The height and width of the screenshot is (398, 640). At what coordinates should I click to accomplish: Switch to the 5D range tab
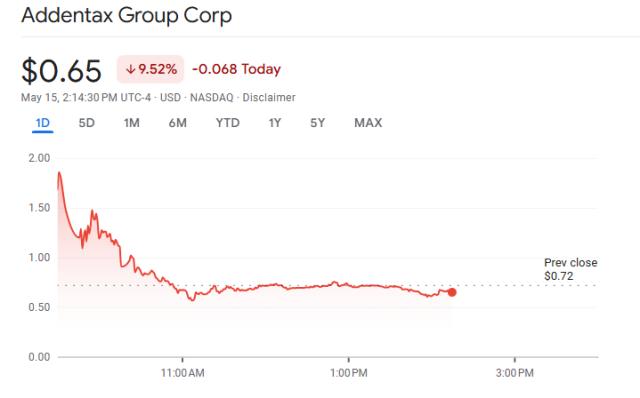(x=87, y=123)
